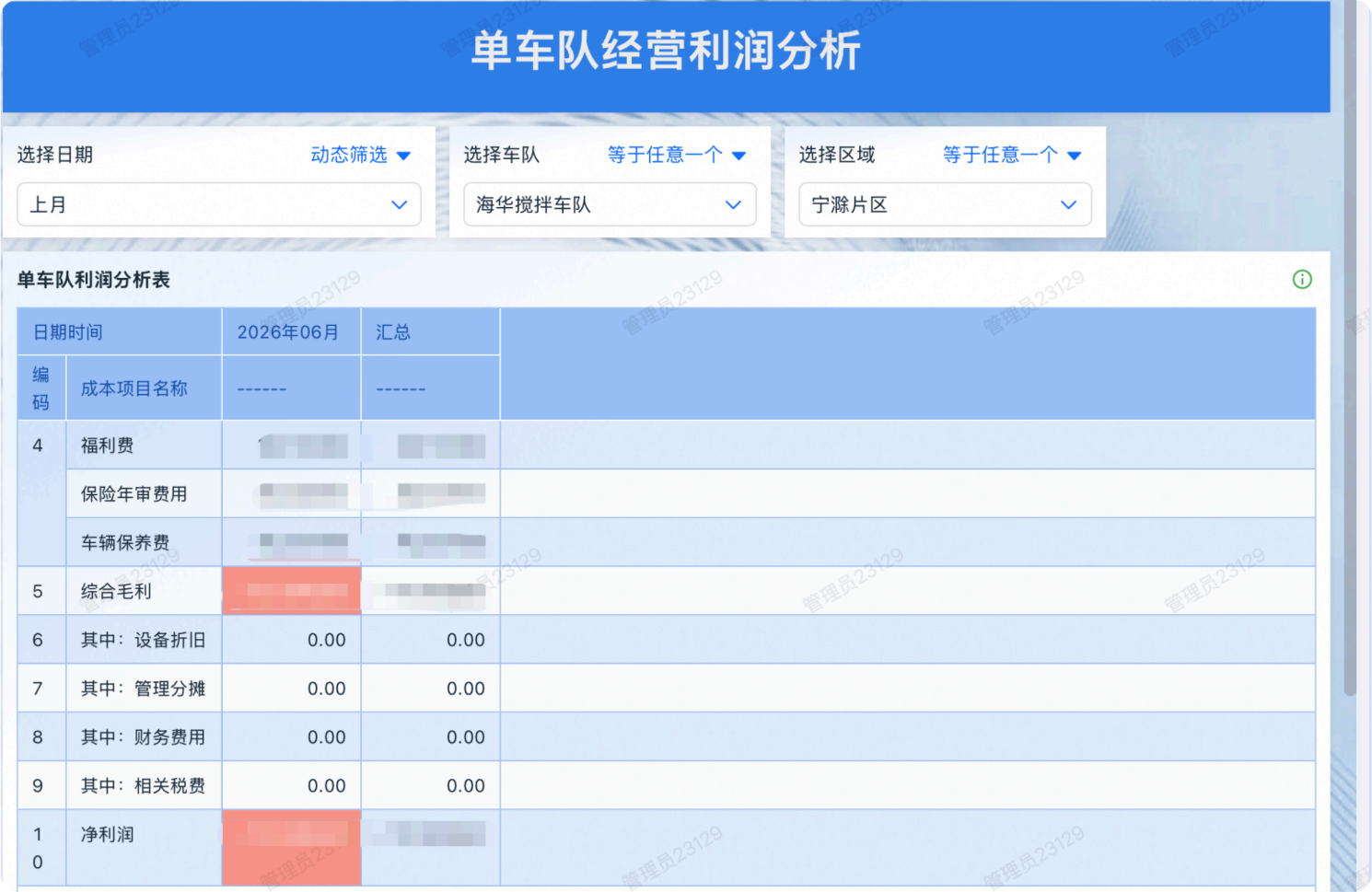Expand the 宁滁片区 region selector

point(945,204)
